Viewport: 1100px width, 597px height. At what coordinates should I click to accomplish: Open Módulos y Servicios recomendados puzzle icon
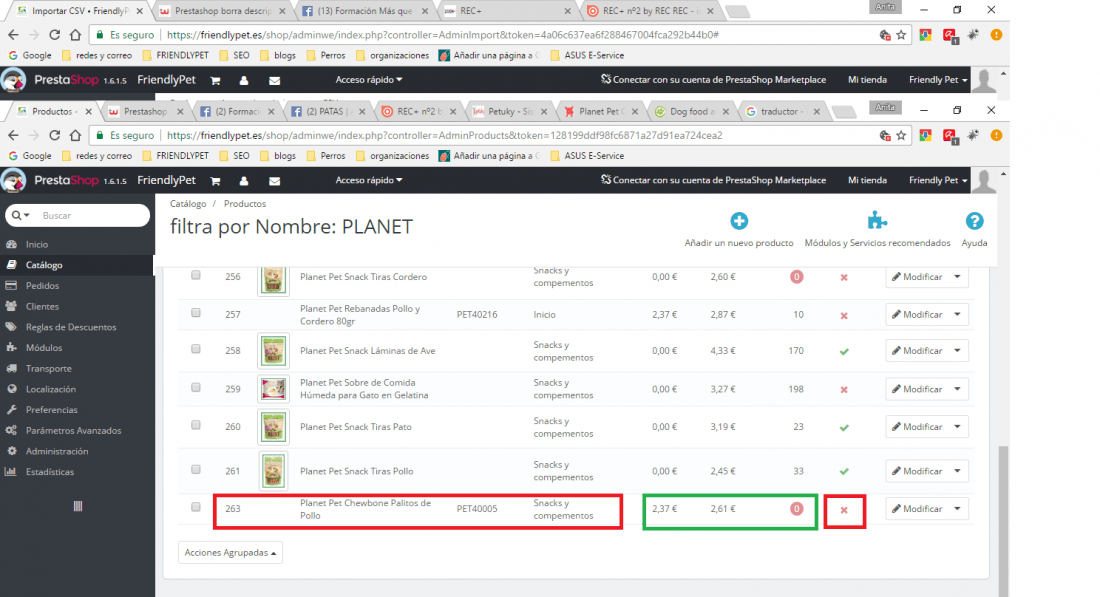(x=877, y=220)
